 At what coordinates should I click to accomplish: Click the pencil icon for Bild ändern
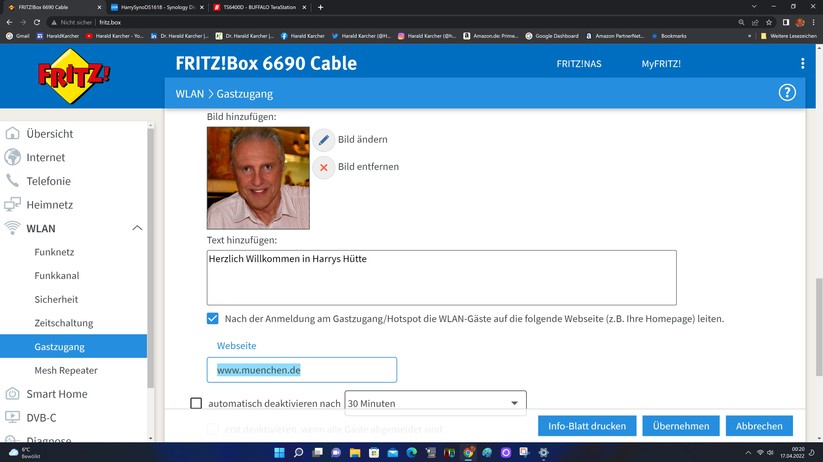(x=324, y=140)
